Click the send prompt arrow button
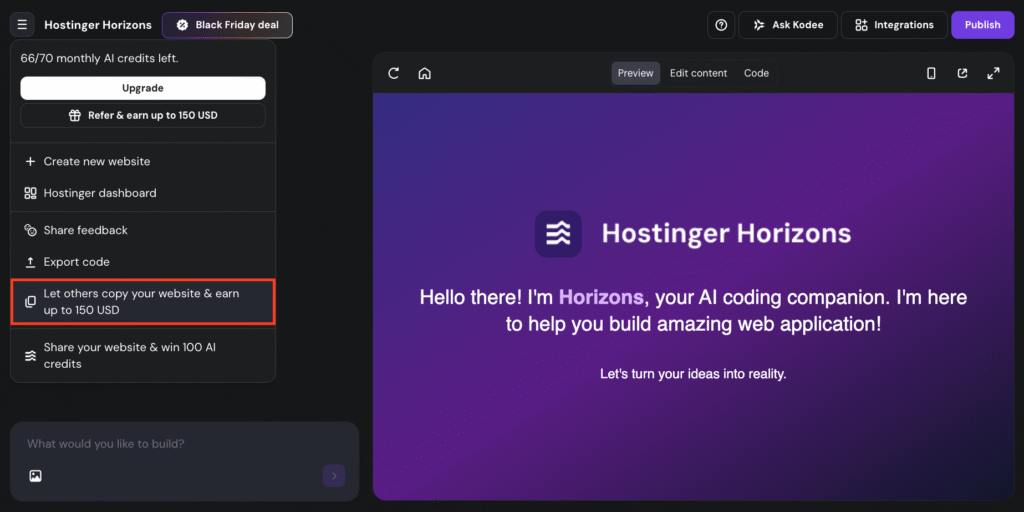The image size is (1024, 512). [x=334, y=475]
